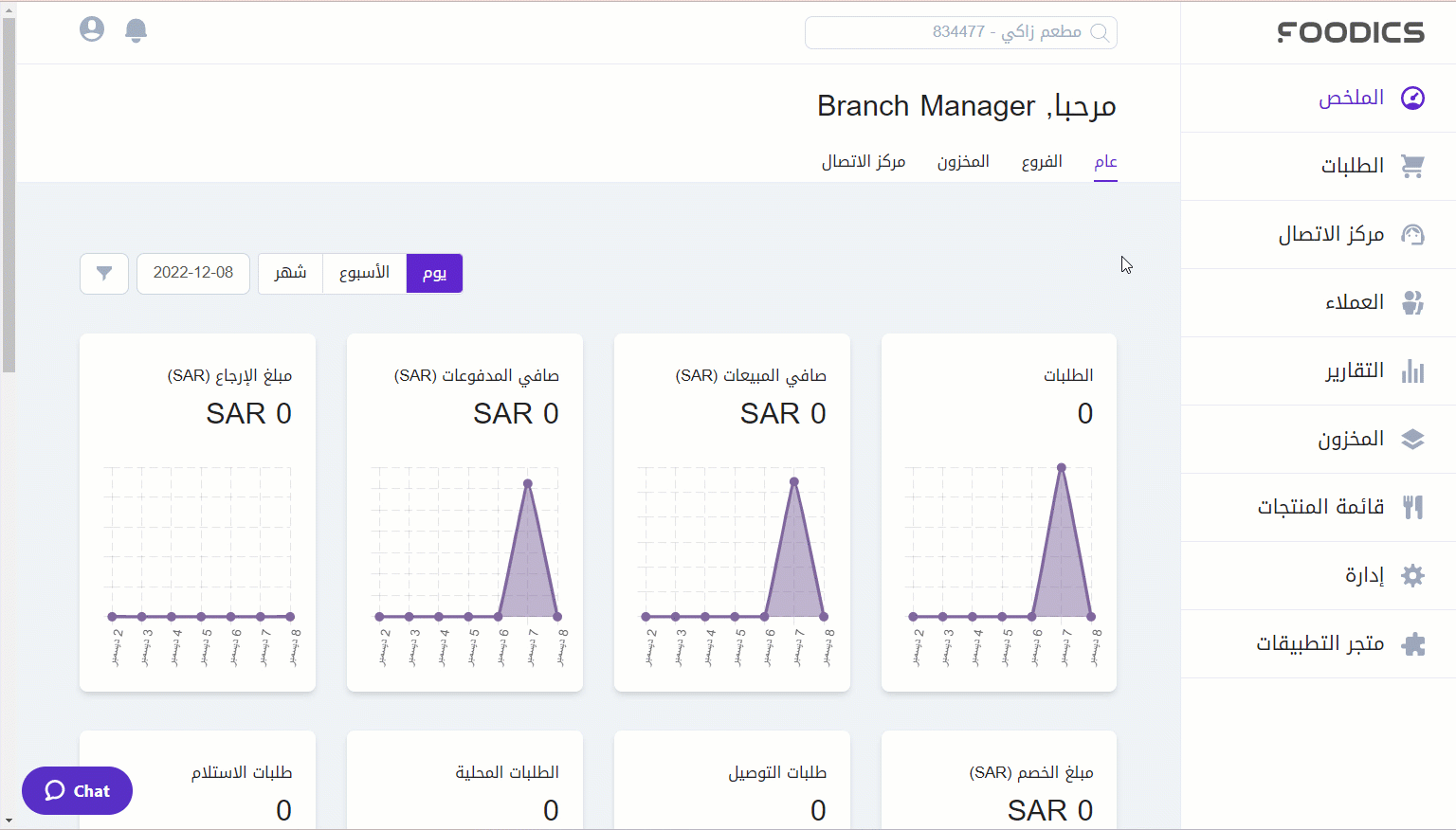Open إدارة using the gear icon
Image resolution: width=1456 pixels, height=830 pixels.
[1412, 576]
